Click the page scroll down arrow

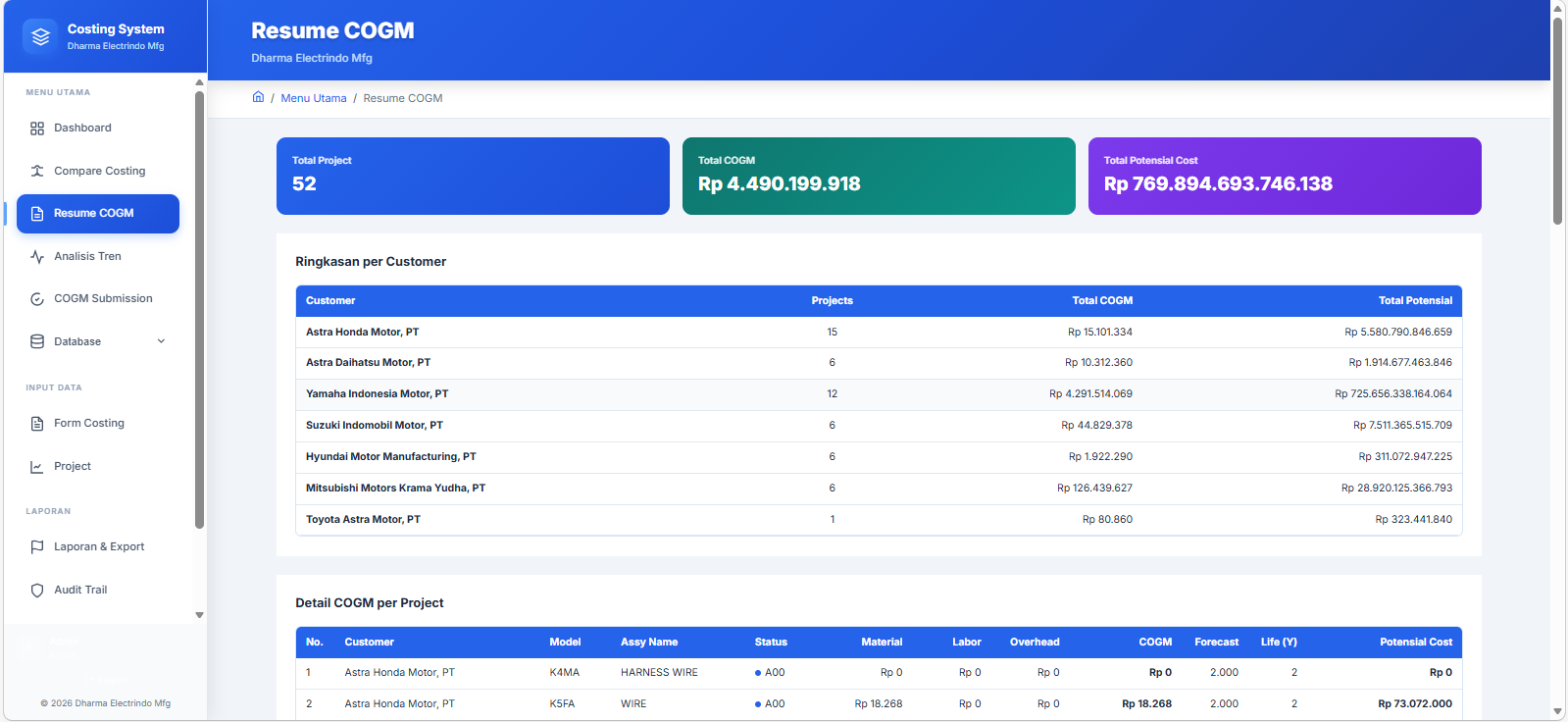(1557, 712)
